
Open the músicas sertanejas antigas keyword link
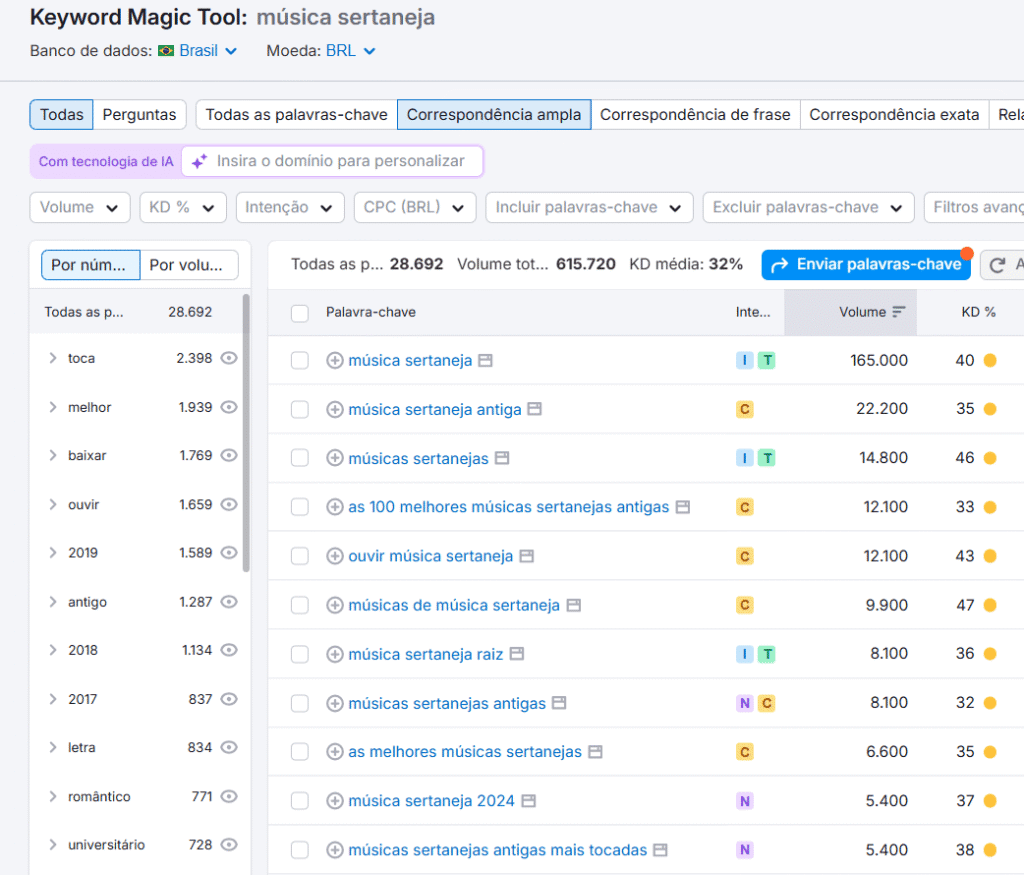coord(447,703)
